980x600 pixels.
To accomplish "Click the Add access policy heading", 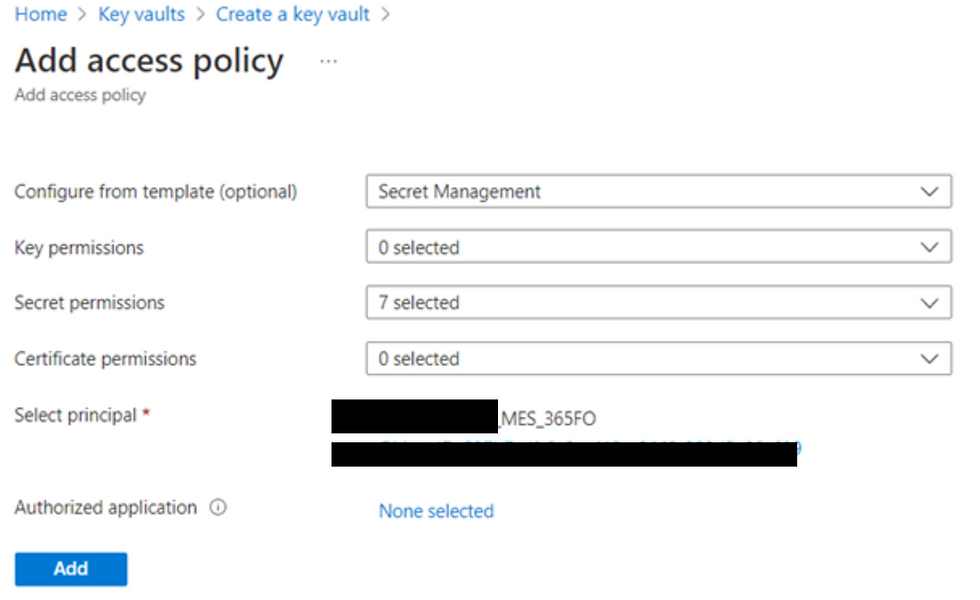I will 149,61.
